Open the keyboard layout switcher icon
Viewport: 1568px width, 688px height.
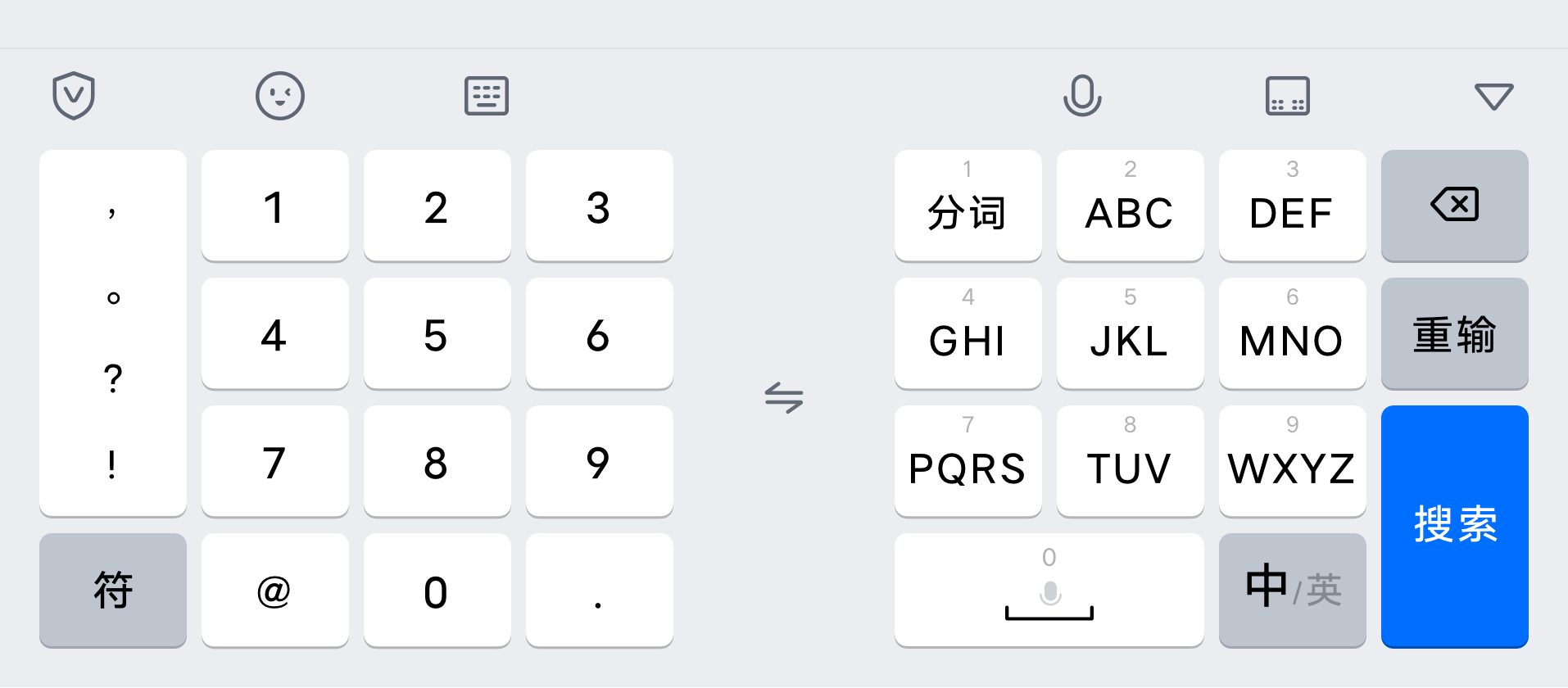(487, 96)
